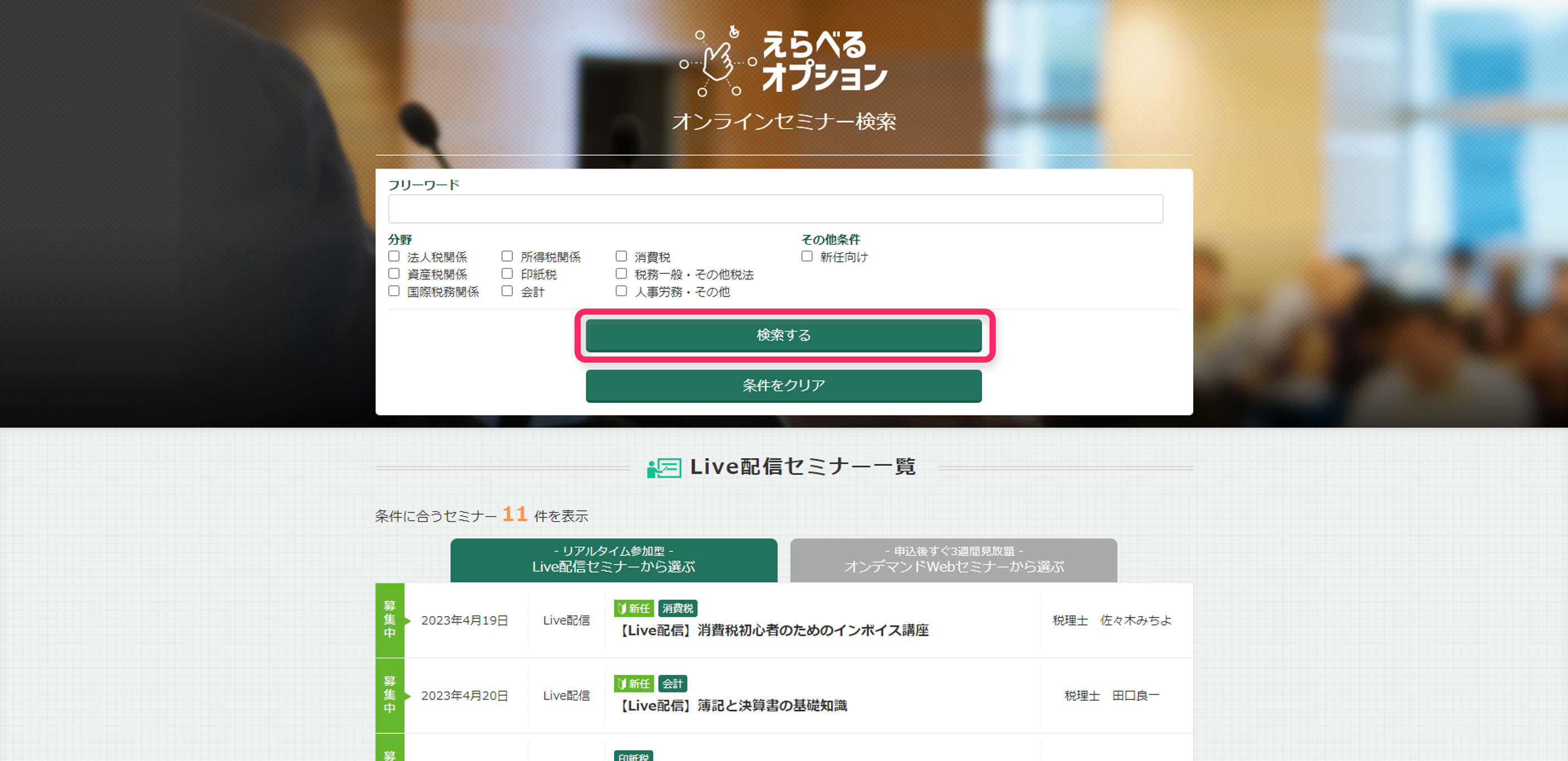Switch to オンデマンドWebセミナーから選ぶ tab
Screen dimensions: 1568x761
(x=953, y=560)
